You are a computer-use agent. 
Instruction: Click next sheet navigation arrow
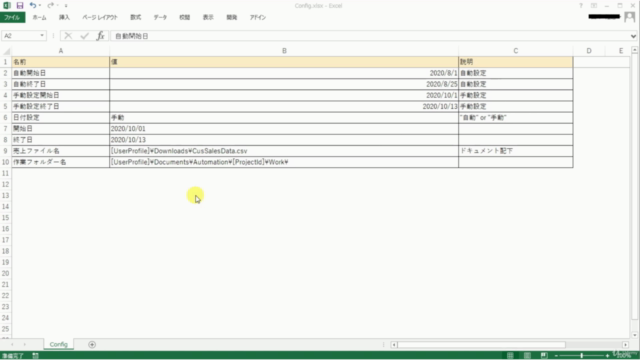click(24, 344)
